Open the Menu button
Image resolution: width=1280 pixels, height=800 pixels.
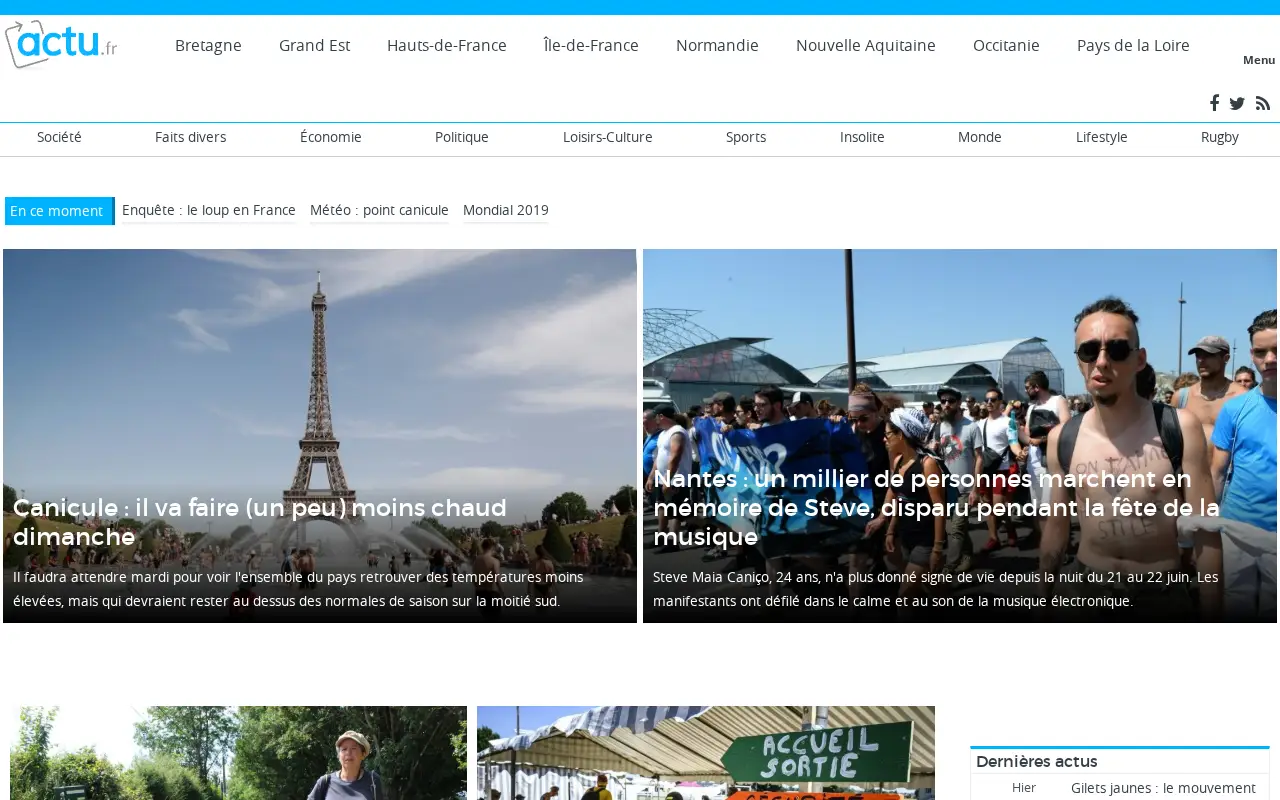pyautogui.click(x=1259, y=60)
